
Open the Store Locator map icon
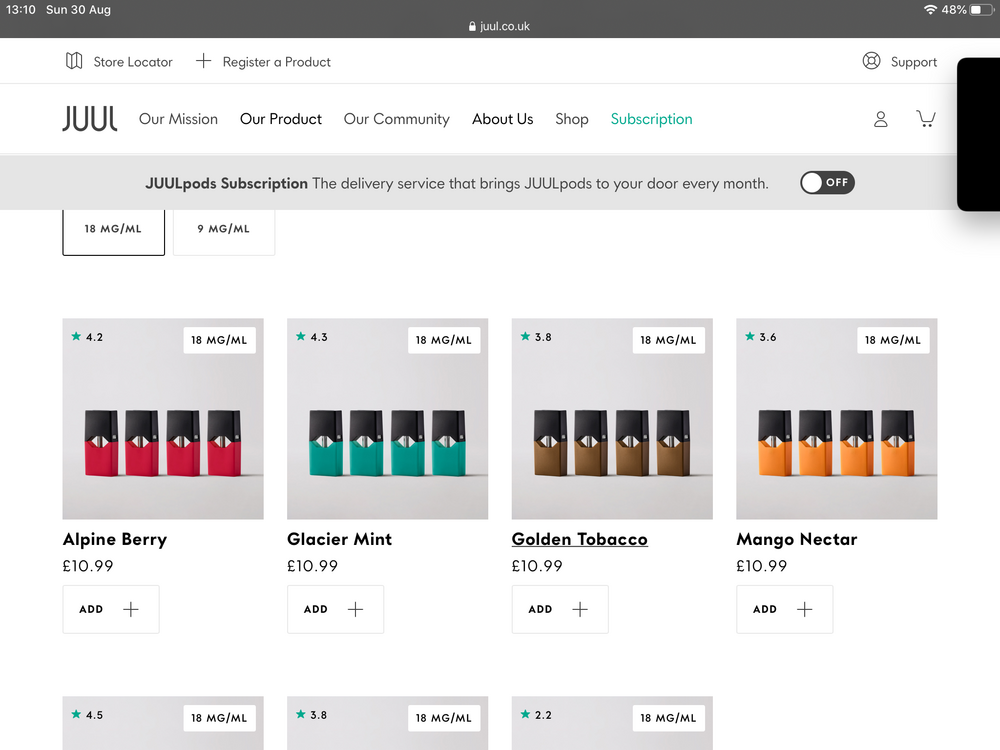pyautogui.click(x=74, y=61)
